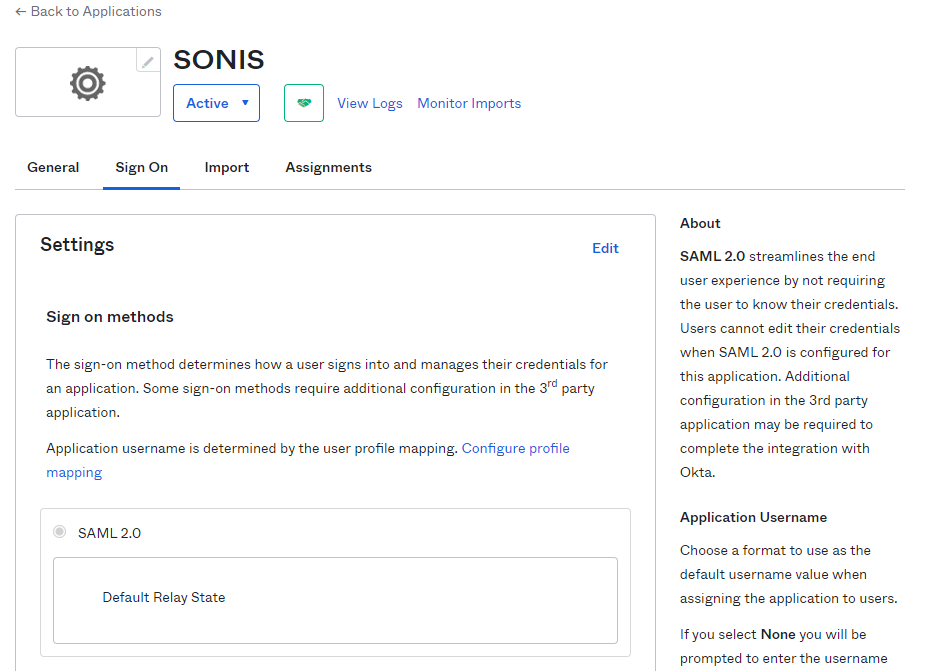Click the Edit link in Settings
The width and height of the screenshot is (936, 671).
(605, 248)
